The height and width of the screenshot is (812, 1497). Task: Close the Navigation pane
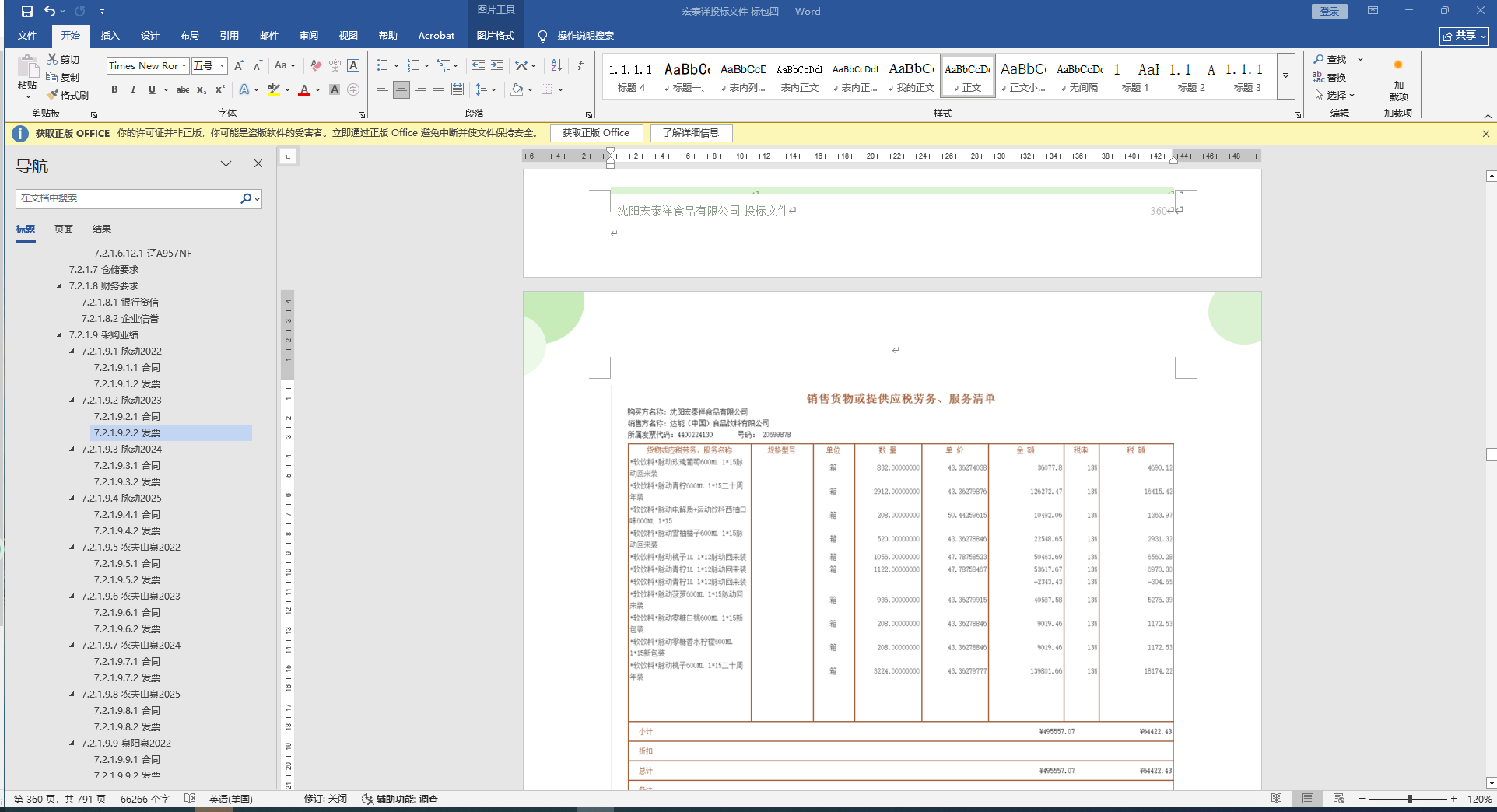point(258,163)
